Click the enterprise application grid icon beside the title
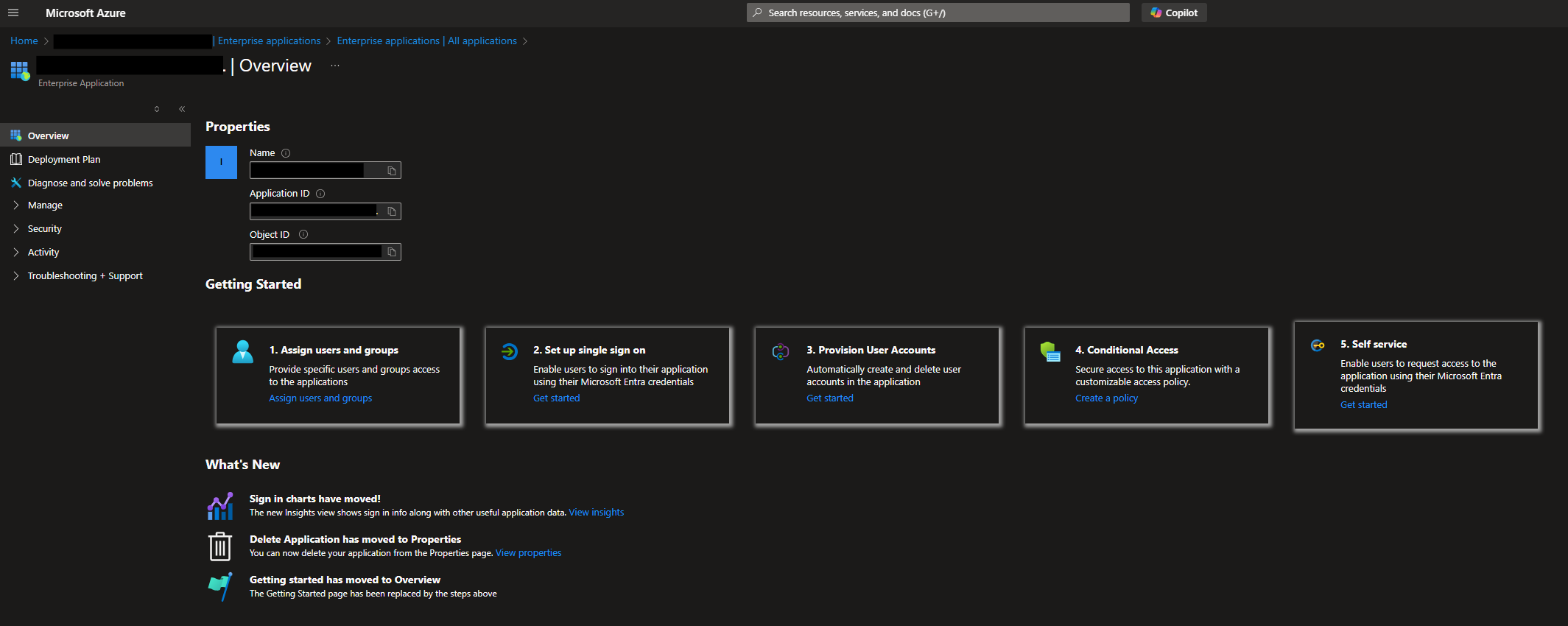 coord(20,71)
